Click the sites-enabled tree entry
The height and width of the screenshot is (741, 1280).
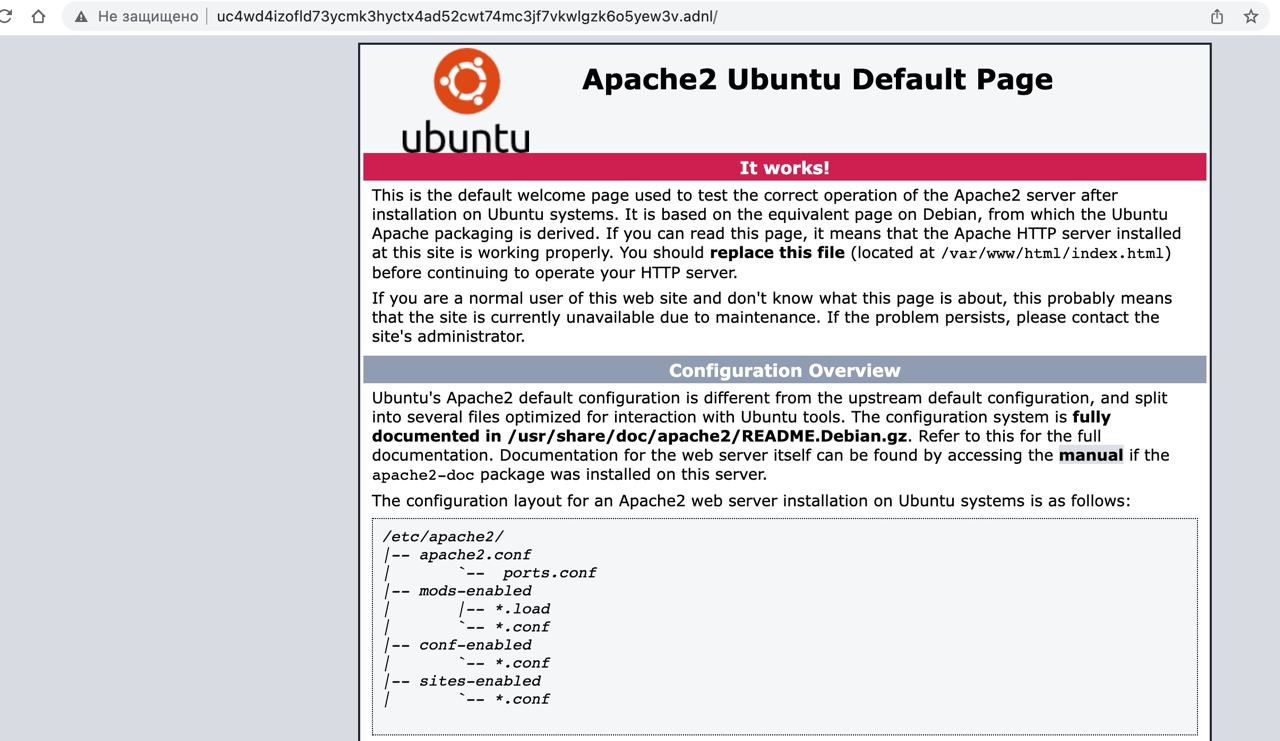tap(480, 681)
